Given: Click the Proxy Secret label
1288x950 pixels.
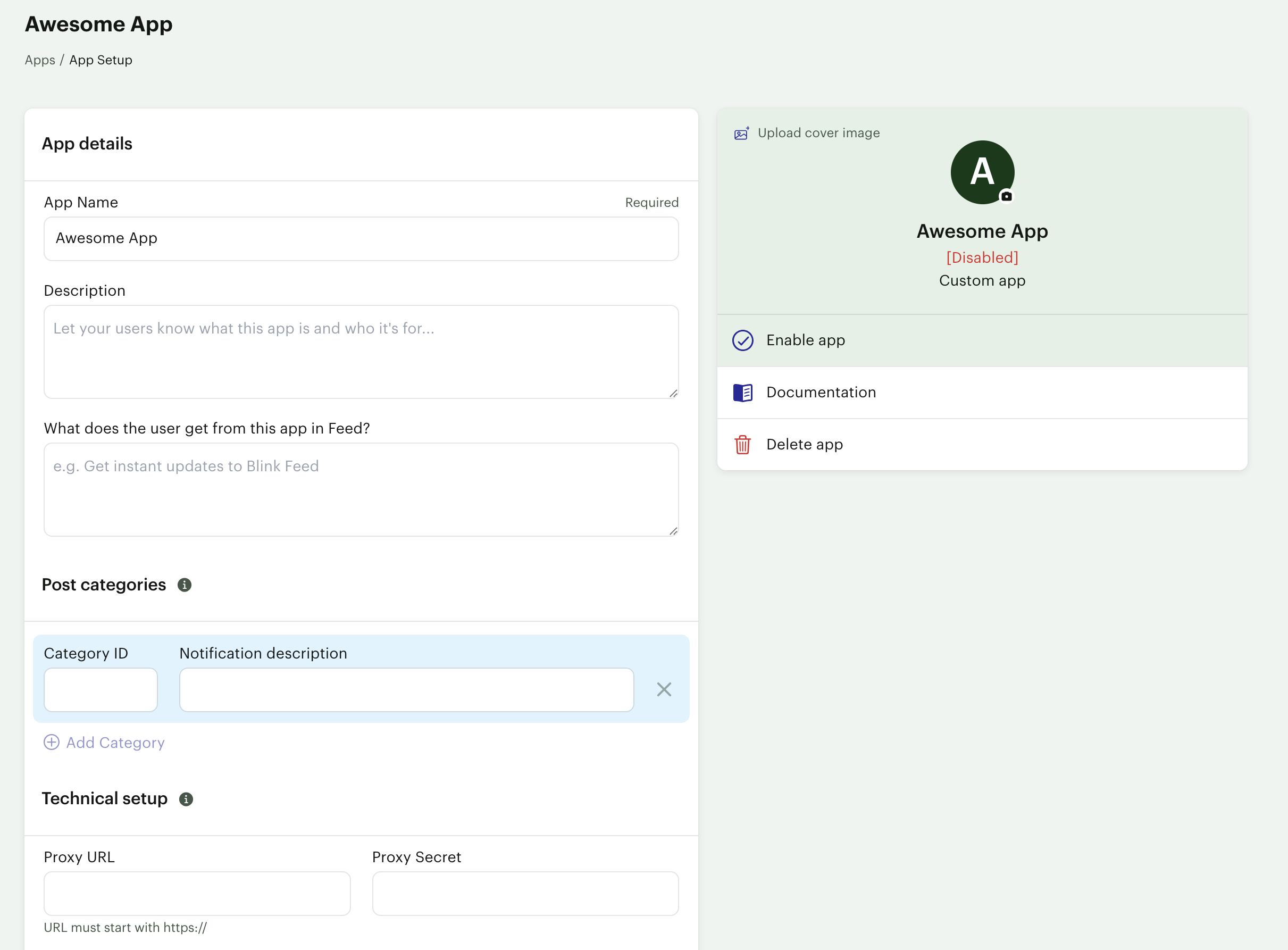Looking at the screenshot, I should [417, 857].
